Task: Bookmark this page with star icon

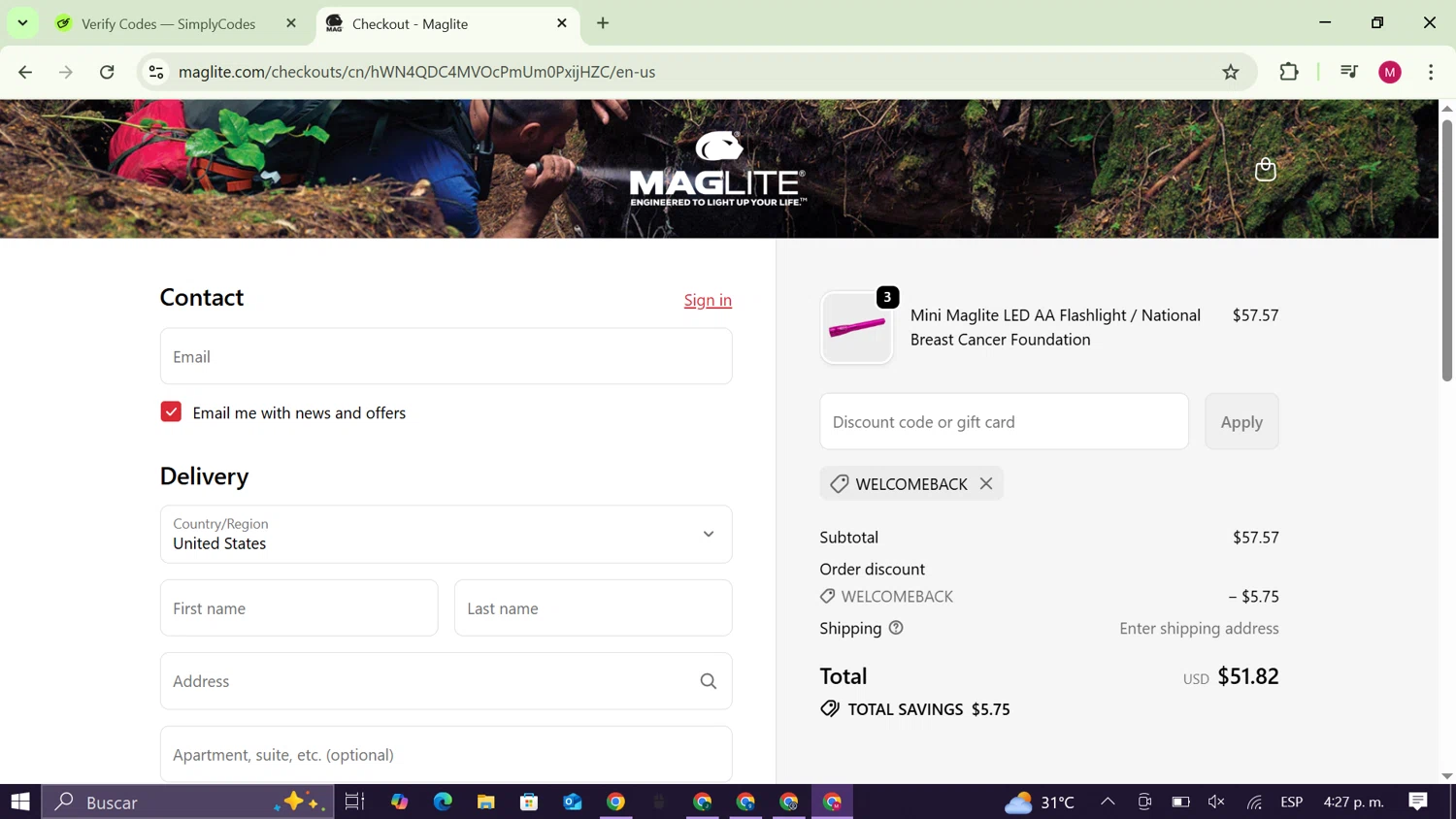Action: coord(1231,72)
